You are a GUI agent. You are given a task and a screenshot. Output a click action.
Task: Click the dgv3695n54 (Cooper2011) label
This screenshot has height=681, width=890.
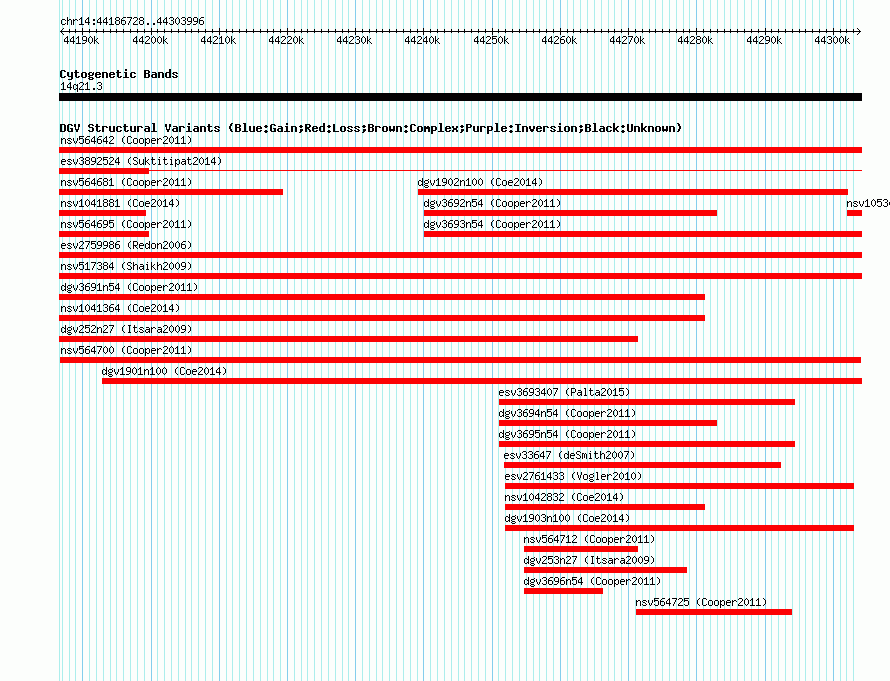pos(567,434)
